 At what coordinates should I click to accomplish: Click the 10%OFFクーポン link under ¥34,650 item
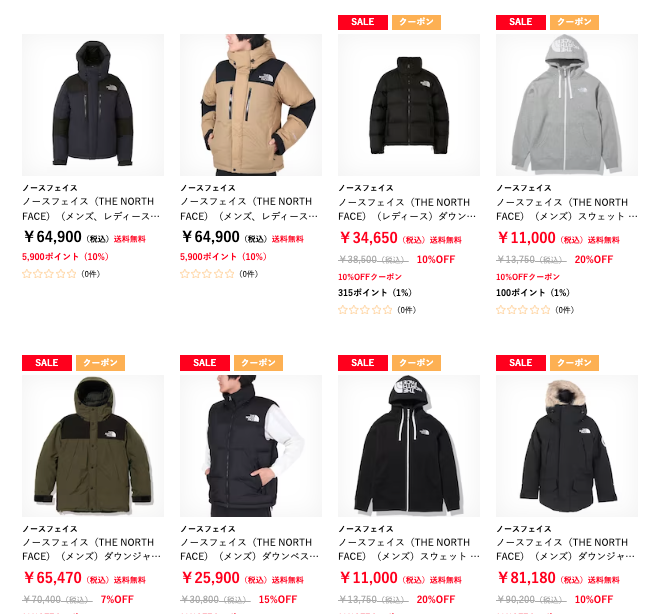pos(370,277)
